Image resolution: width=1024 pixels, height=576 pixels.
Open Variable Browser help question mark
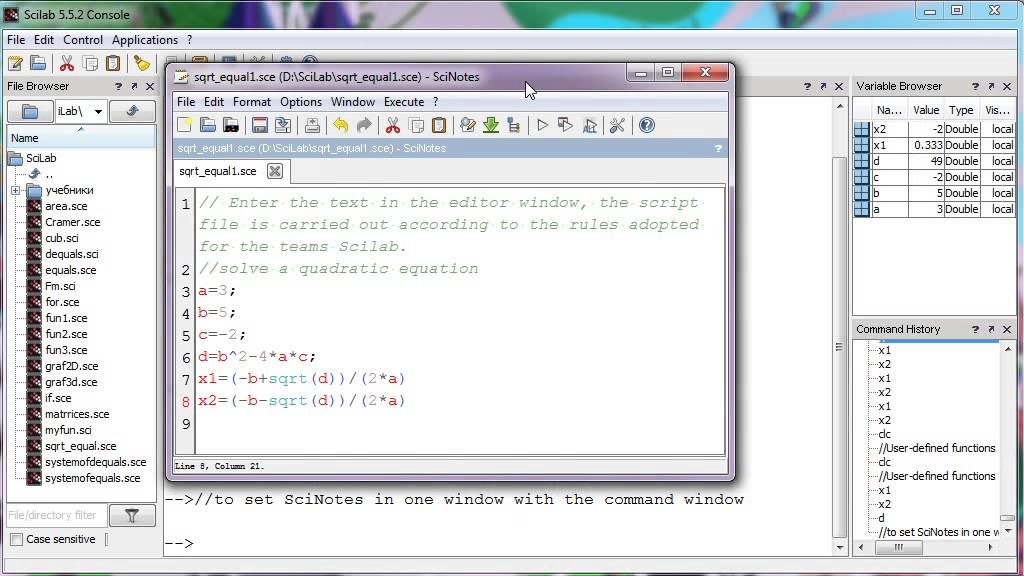pos(975,86)
